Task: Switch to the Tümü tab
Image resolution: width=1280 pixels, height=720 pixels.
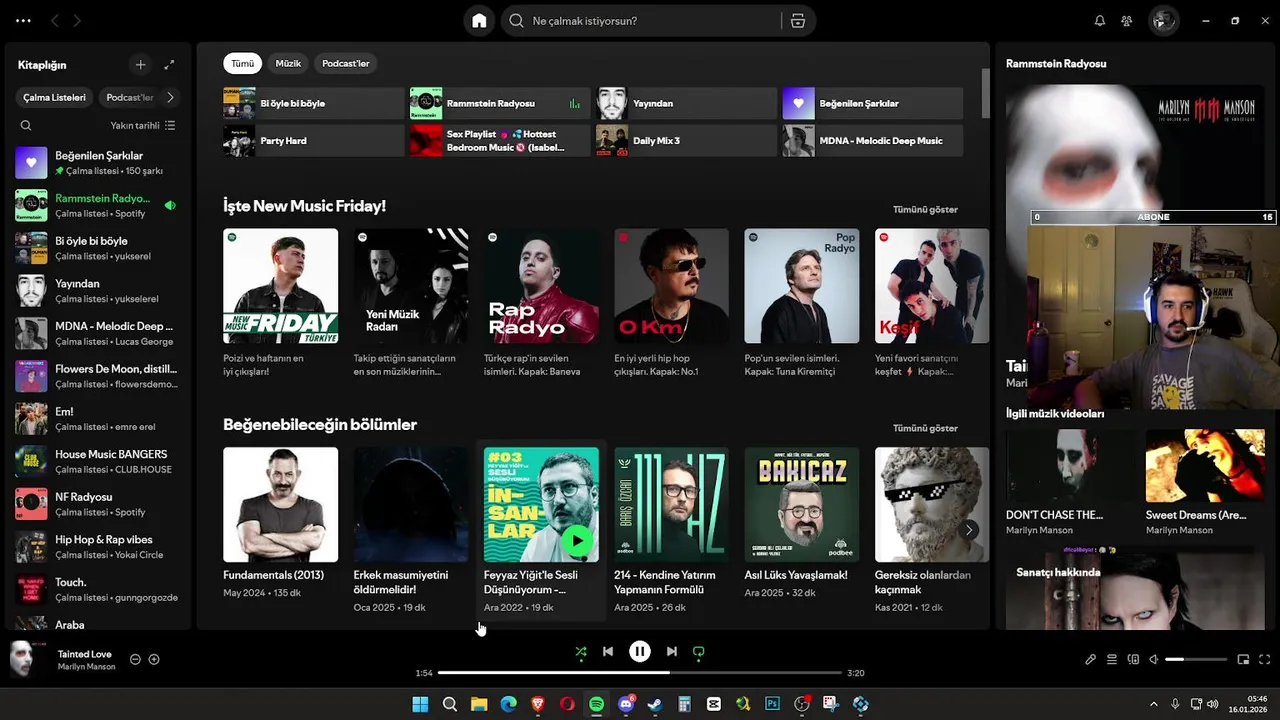Action: click(243, 64)
